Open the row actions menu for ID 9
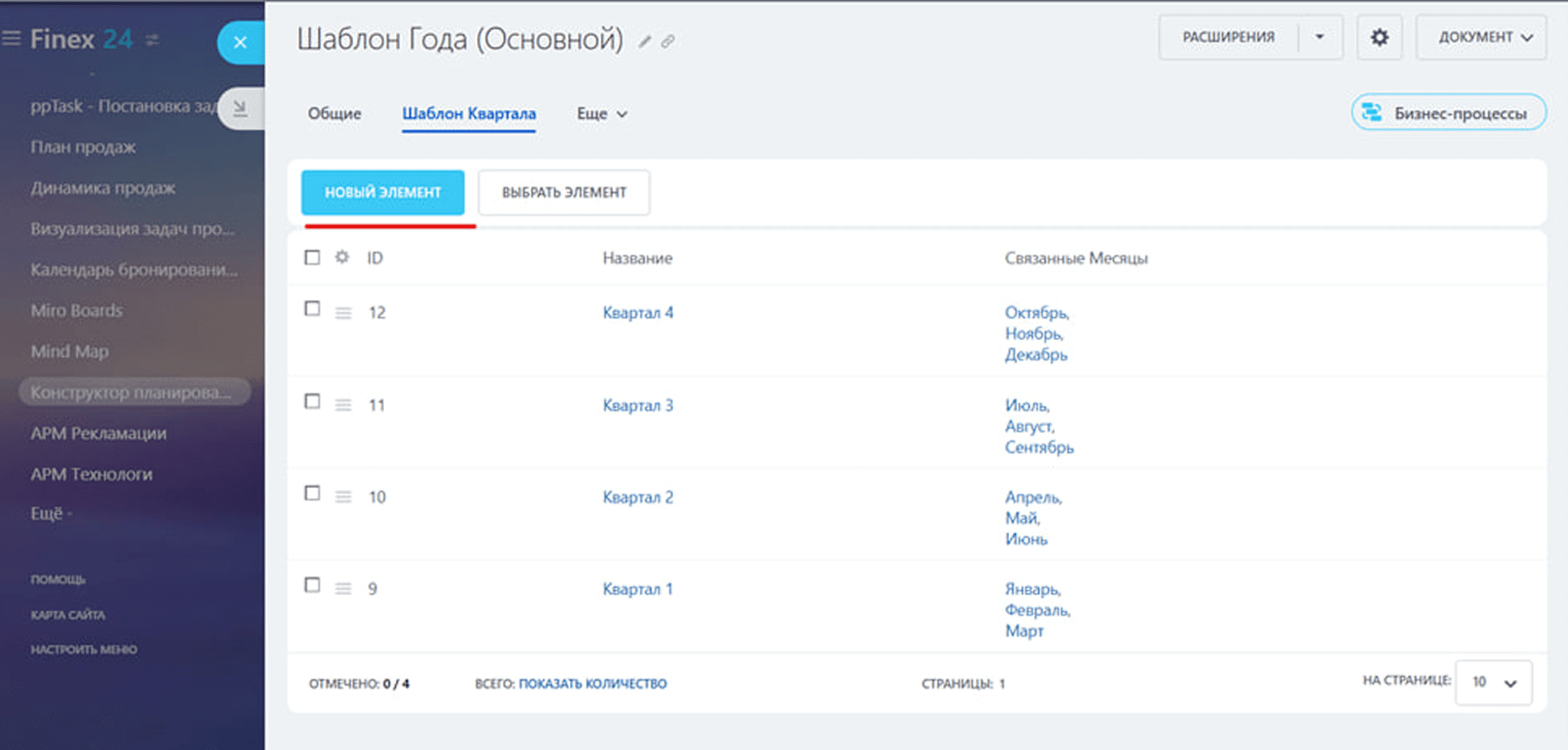 click(343, 588)
